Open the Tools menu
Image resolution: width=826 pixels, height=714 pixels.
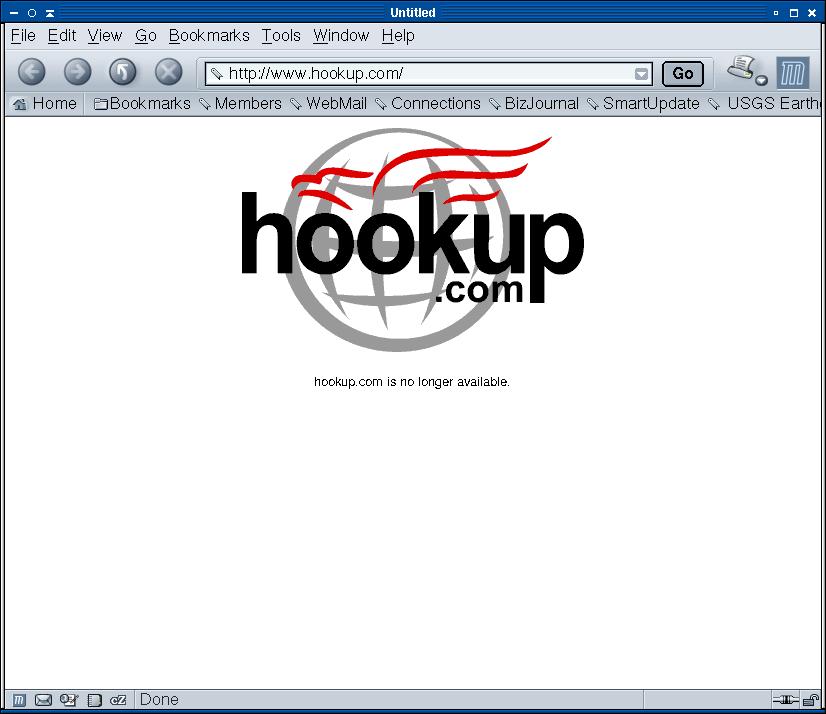coord(281,36)
